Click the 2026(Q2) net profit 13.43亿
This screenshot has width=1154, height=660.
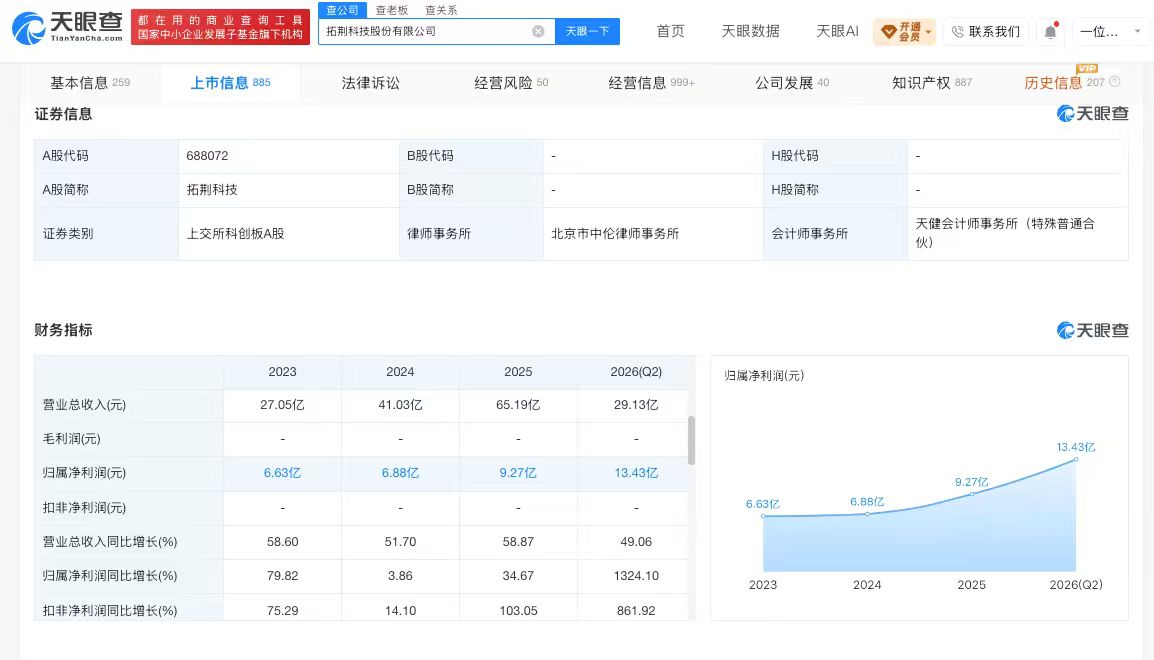[x=636, y=473]
